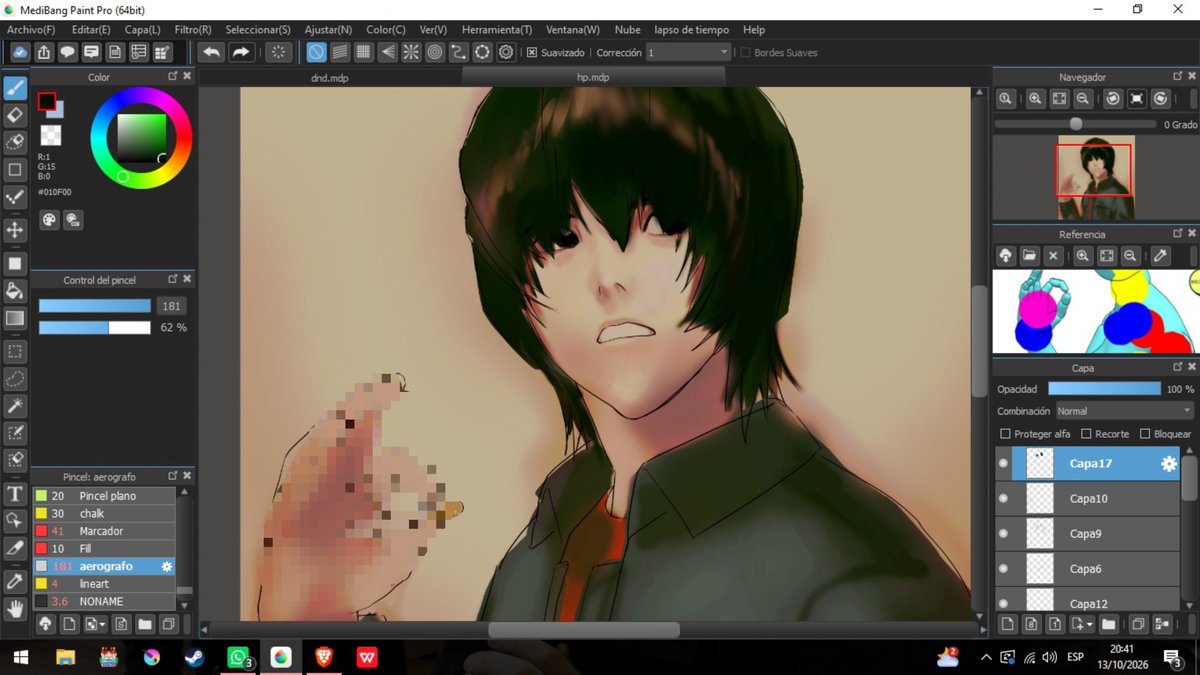This screenshot has height=675, width=1200.
Task: Open the Filtro(R) menu
Action: pyautogui.click(x=193, y=30)
